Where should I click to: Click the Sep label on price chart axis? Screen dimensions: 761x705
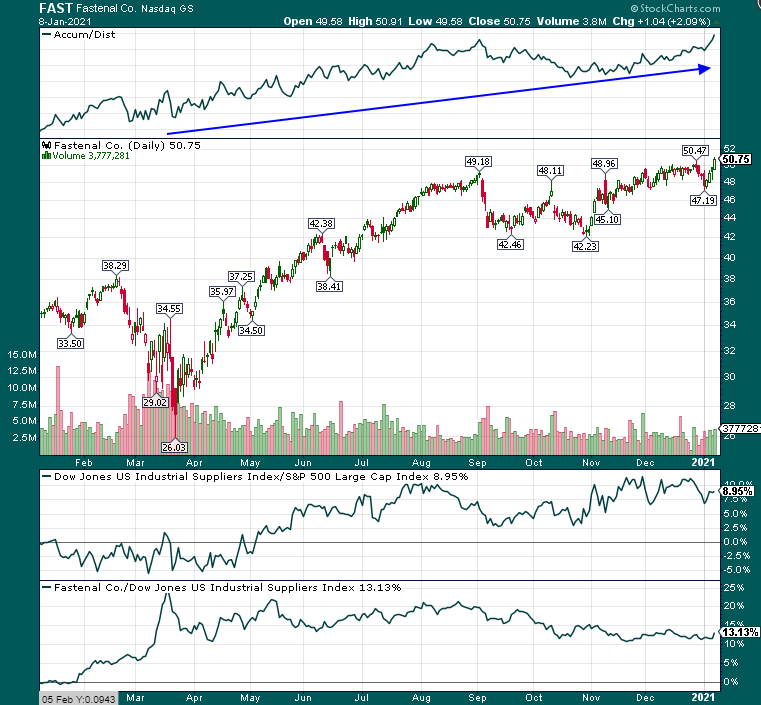tap(478, 462)
